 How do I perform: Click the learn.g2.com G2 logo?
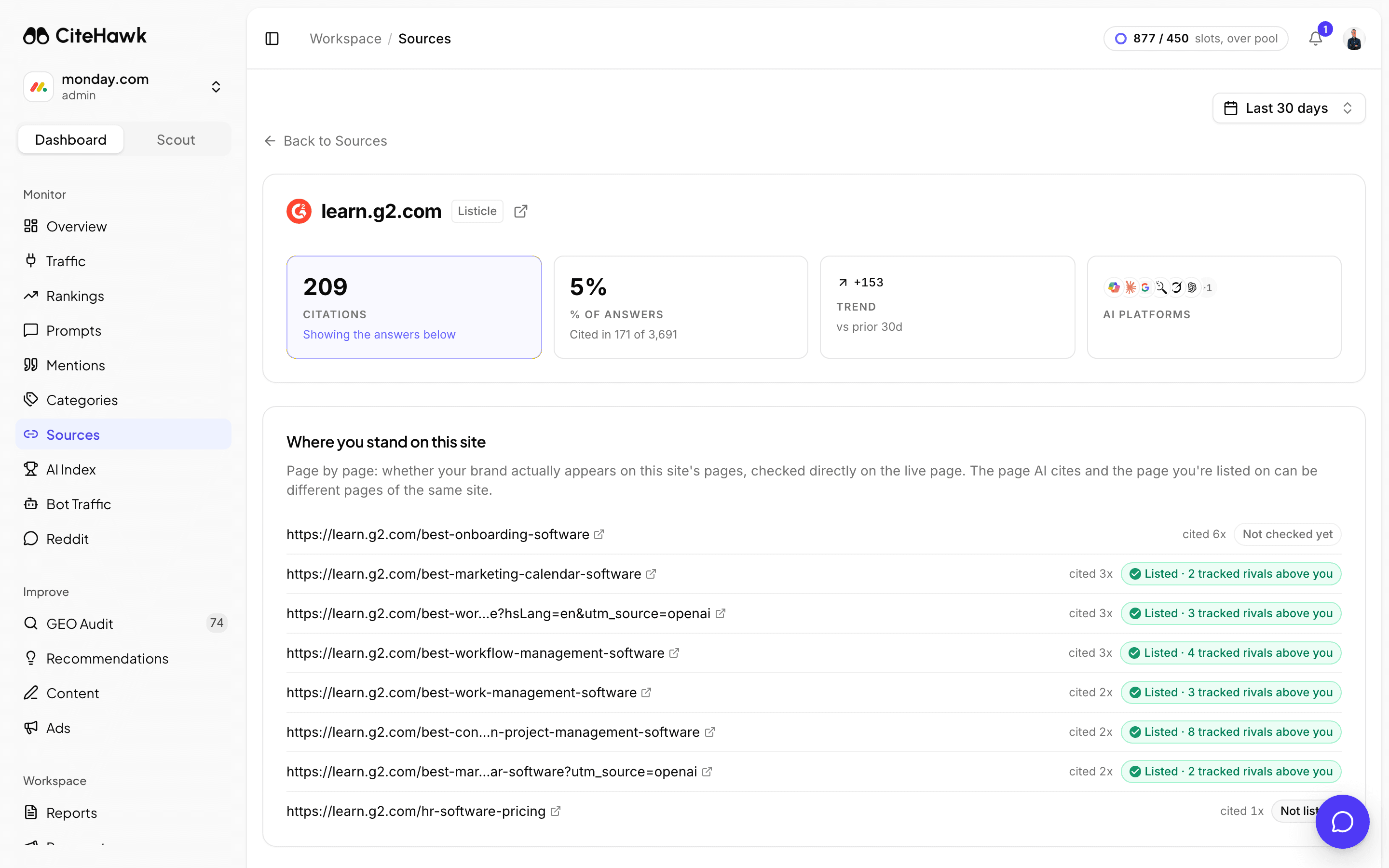coord(299,211)
